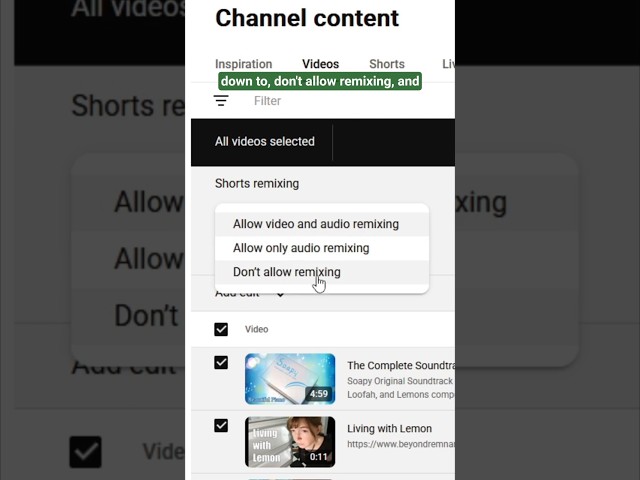Click the Living with Lemon title
Image resolution: width=640 pixels, height=480 pixels.
pos(389,429)
